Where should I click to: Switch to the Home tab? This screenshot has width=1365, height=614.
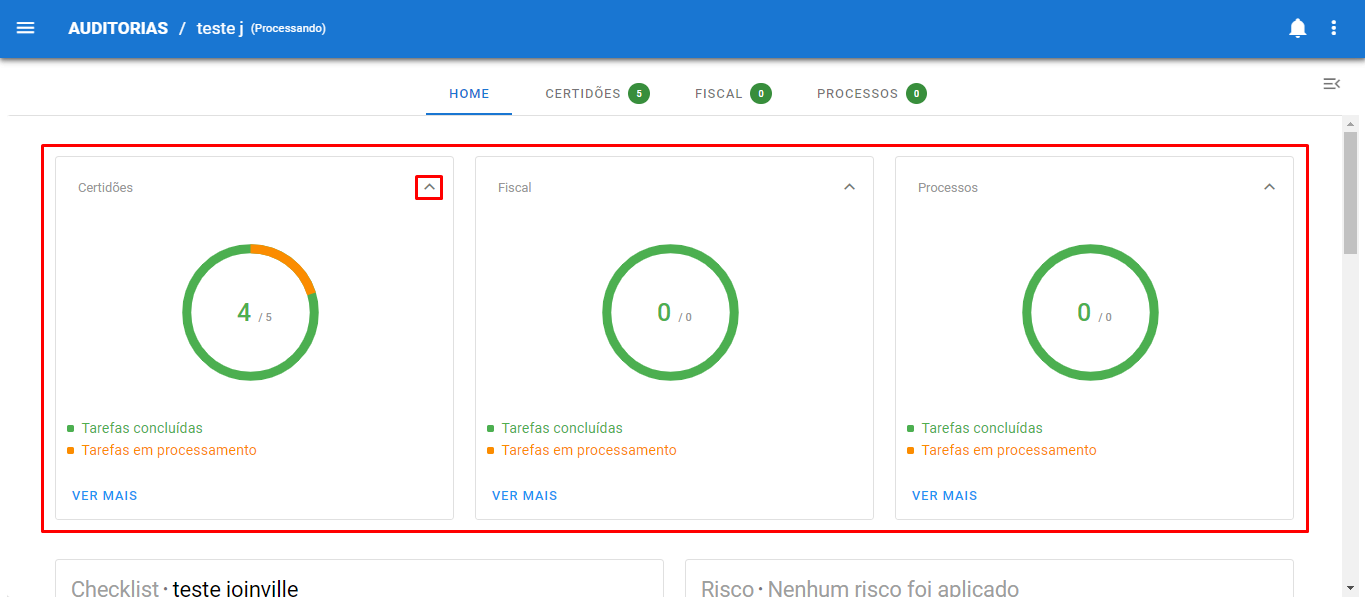pos(469,94)
